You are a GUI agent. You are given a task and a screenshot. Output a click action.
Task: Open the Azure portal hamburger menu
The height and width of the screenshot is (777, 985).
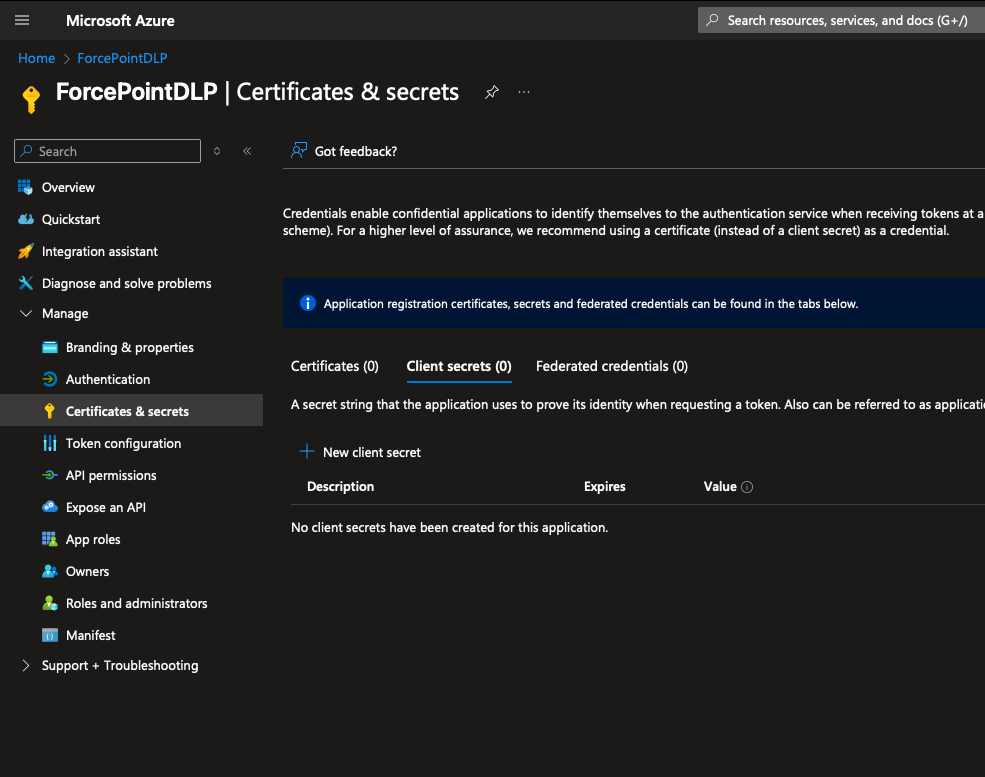pos(22,20)
